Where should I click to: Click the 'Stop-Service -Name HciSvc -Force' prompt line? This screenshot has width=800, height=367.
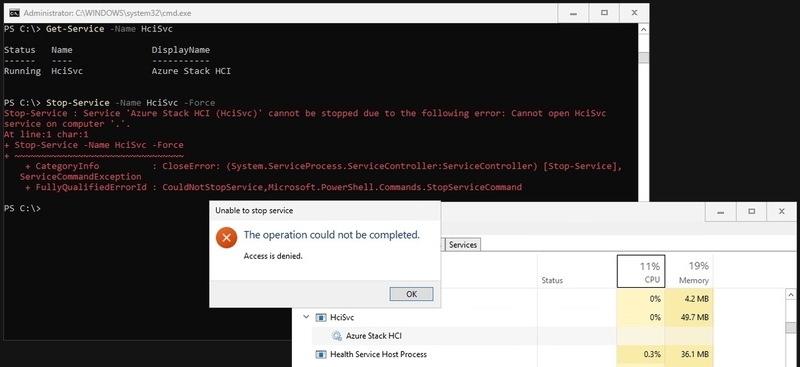click(x=109, y=103)
